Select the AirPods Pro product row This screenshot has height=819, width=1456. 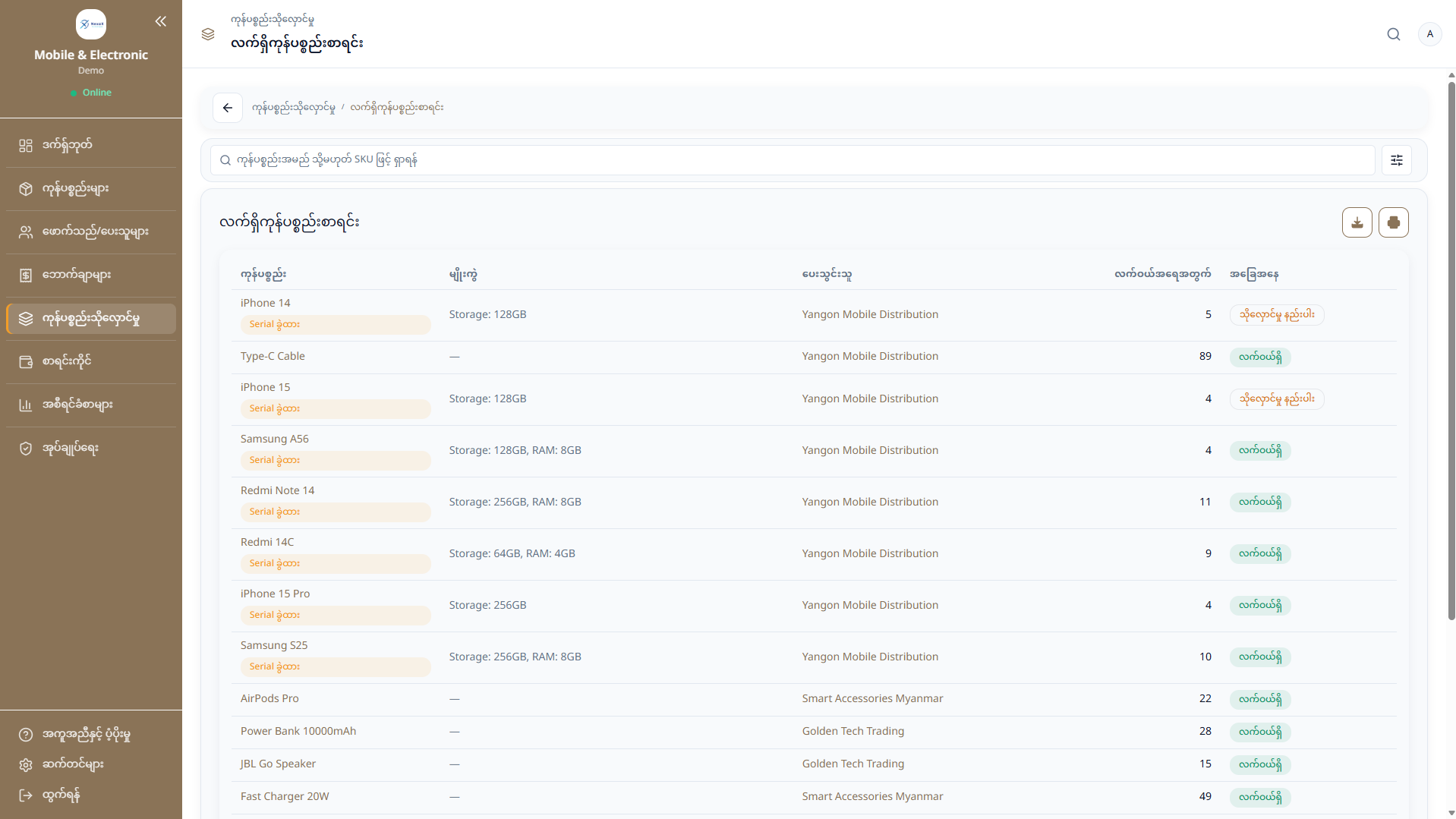814,699
